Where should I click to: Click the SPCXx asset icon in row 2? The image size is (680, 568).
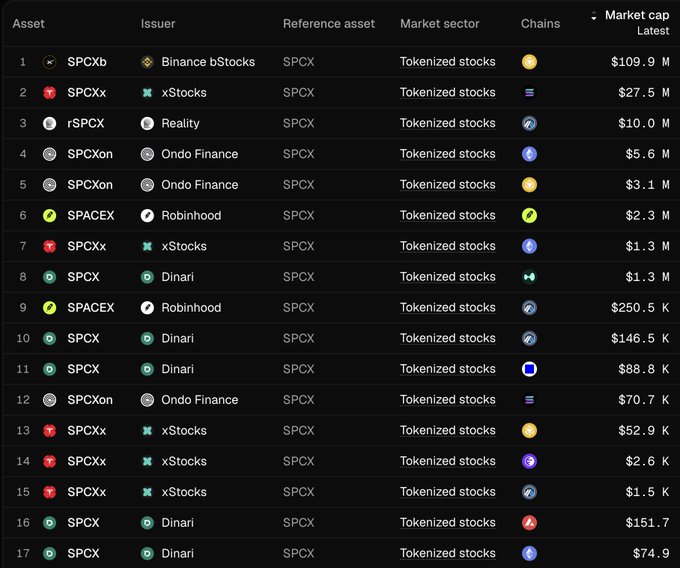tap(49, 93)
